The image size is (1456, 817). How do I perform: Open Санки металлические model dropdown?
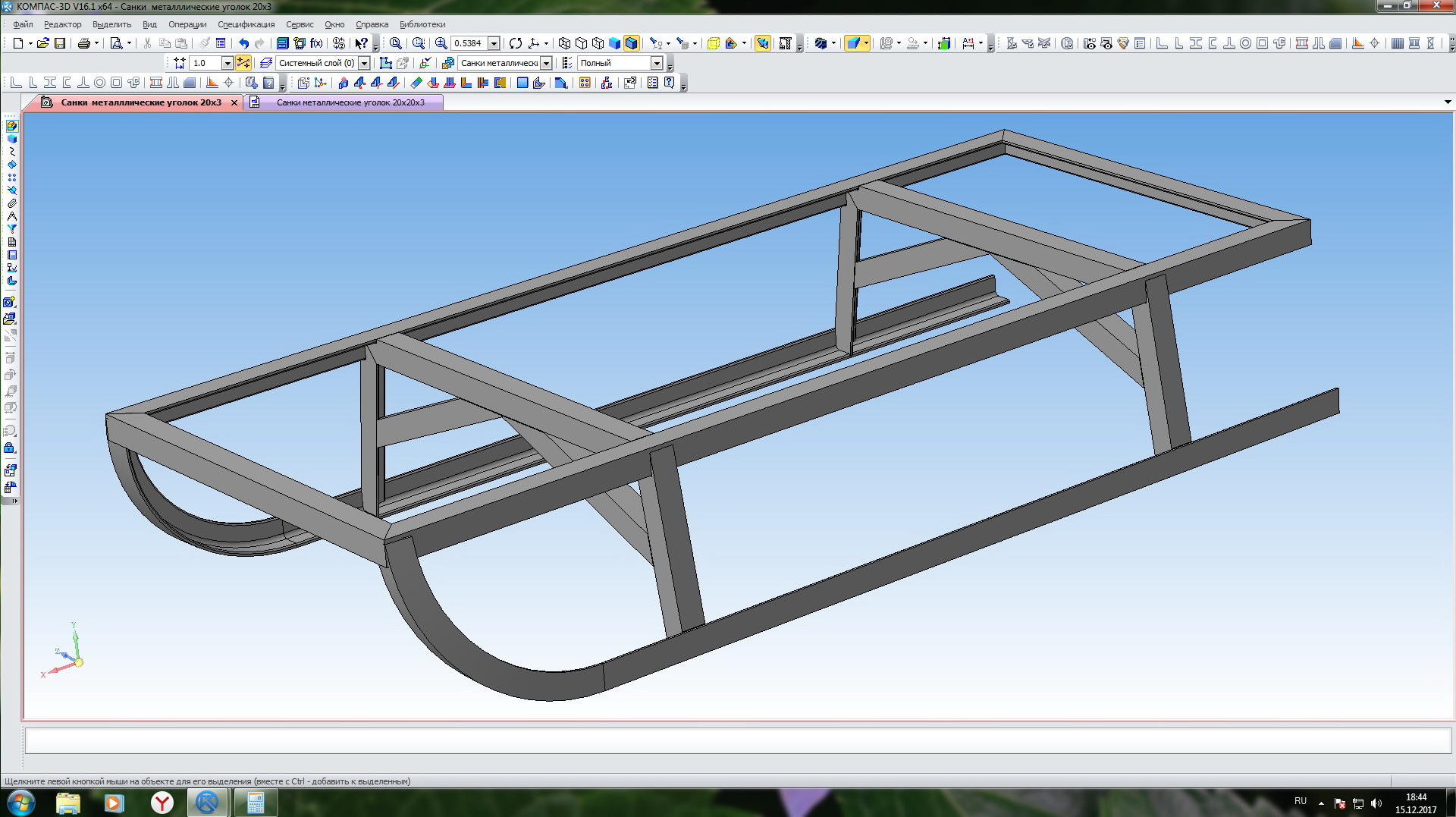546,63
